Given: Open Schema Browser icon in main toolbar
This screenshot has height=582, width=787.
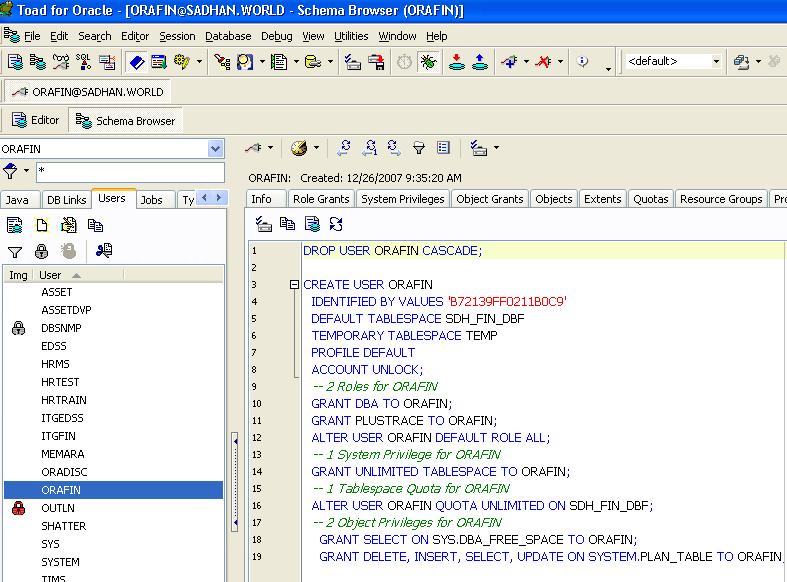Looking at the screenshot, I should click(38, 62).
